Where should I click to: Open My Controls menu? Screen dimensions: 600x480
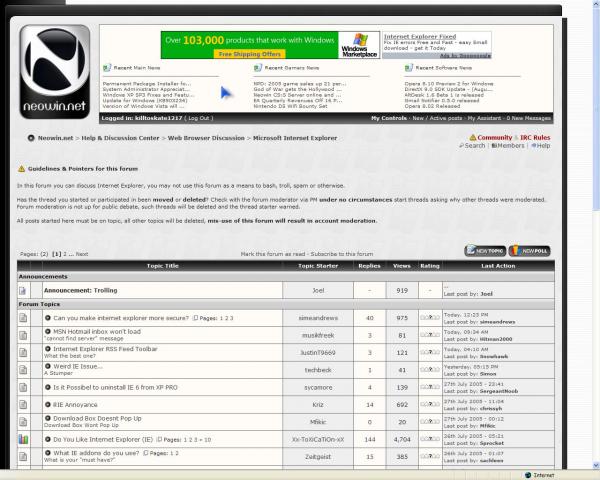[389, 118]
